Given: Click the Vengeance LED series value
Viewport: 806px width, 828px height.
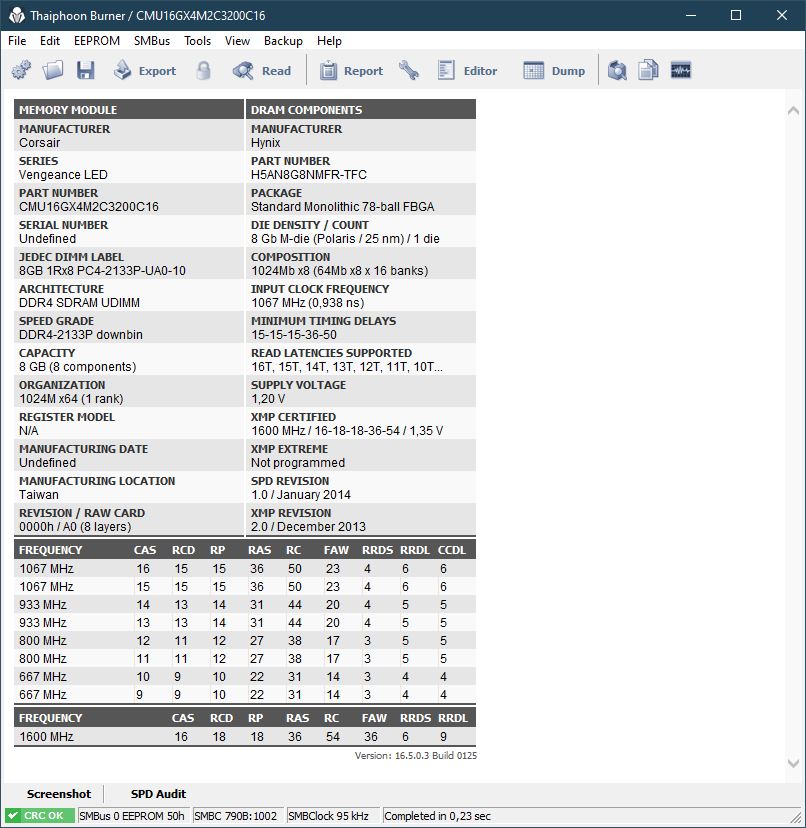Looking at the screenshot, I should coord(63,175).
